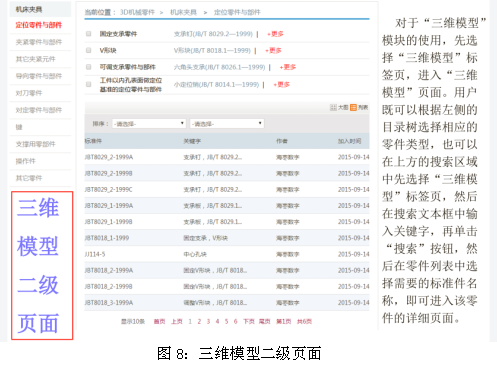Open part JBT8018_2-1999A
497x367 pixels.
click(x=109, y=270)
